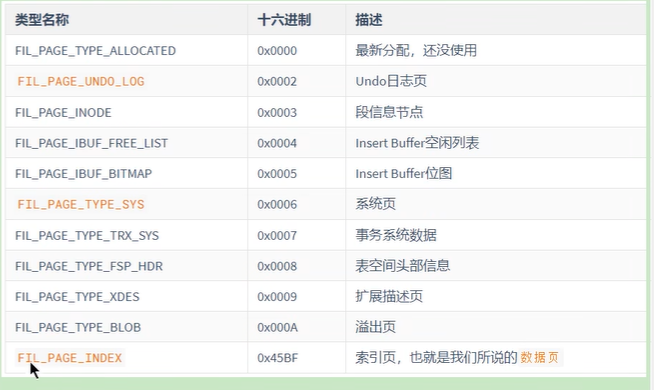The height and width of the screenshot is (390, 654).
Task: Click the 0x000A hex value
Action: (277, 327)
